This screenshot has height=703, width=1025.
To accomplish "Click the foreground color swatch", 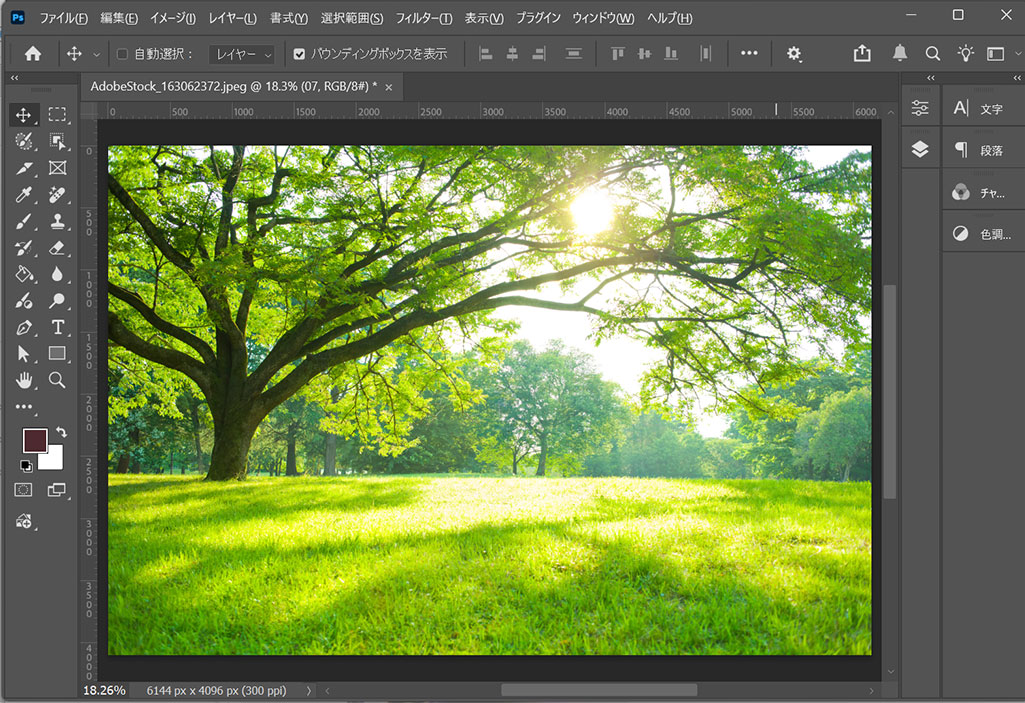I will point(35,440).
